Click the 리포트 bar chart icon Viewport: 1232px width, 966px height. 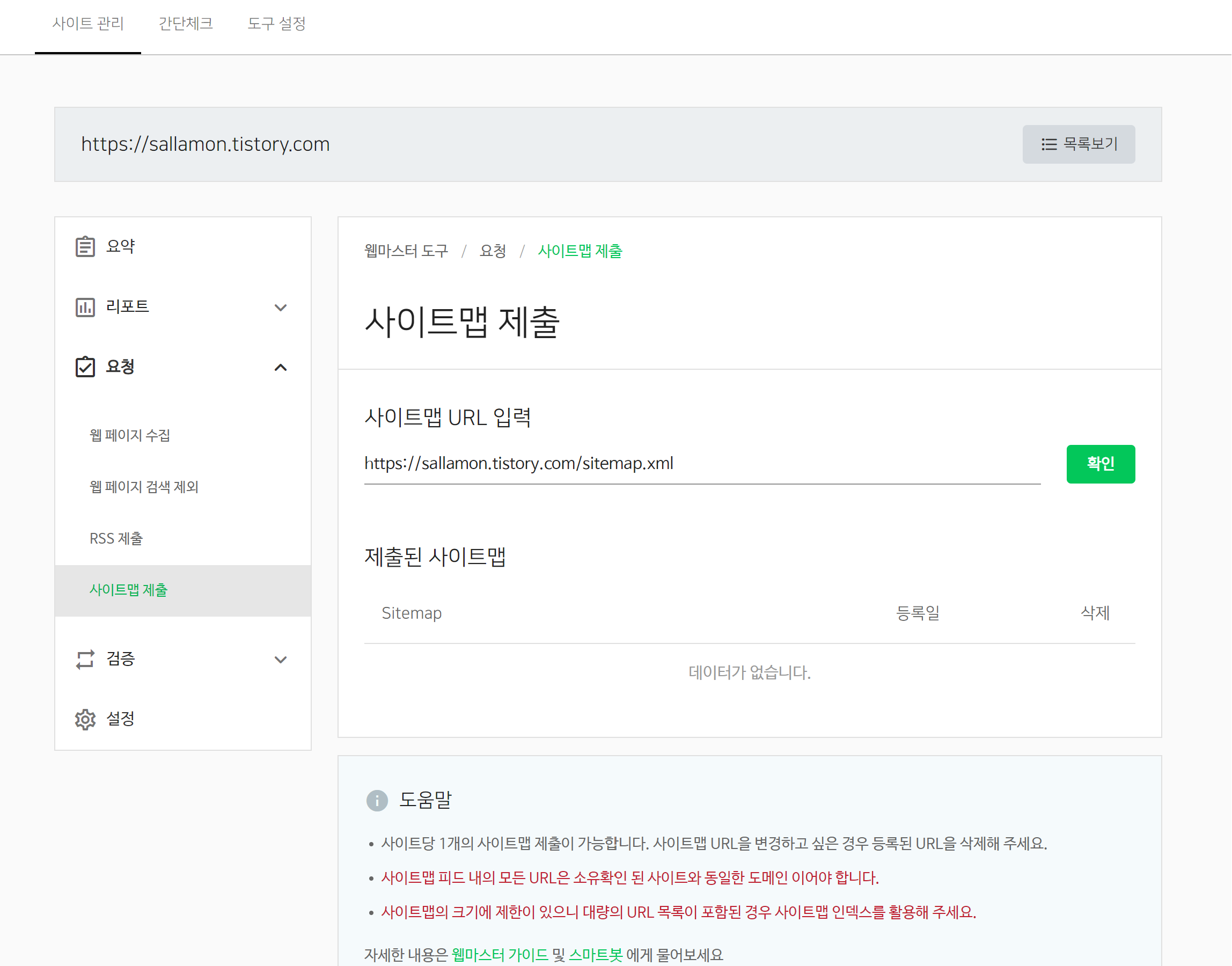click(x=85, y=307)
